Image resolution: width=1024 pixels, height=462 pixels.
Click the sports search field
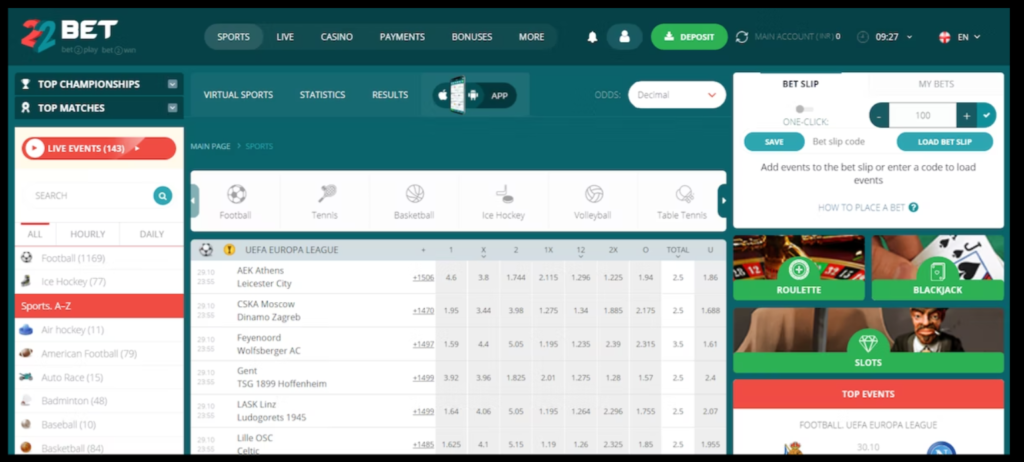pyautogui.click(x=91, y=195)
